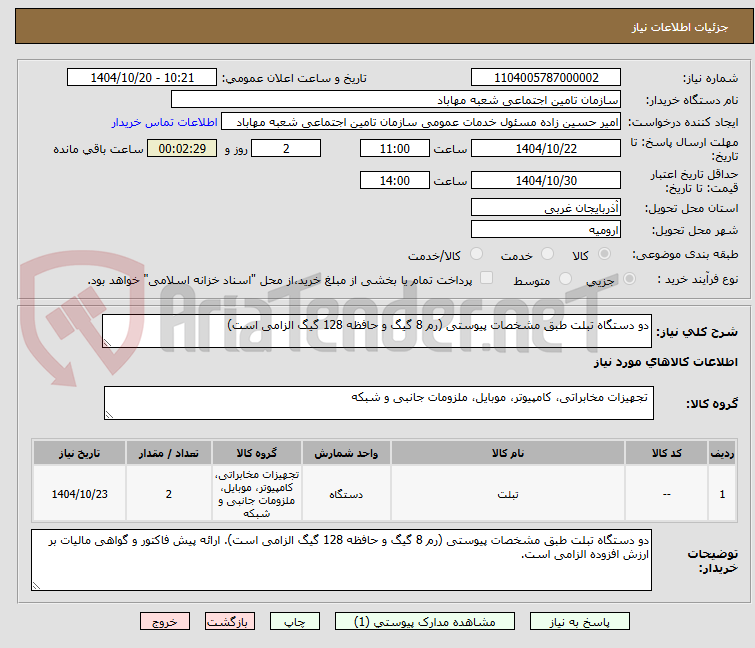The image size is (755, 648).
Task: Click the گروه کالا column header in table
Action: (x=257, y=453)
